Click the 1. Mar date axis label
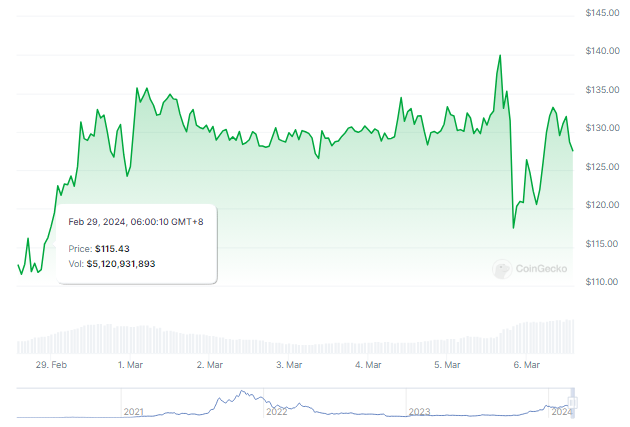630x427 pixels. point(133,366)
